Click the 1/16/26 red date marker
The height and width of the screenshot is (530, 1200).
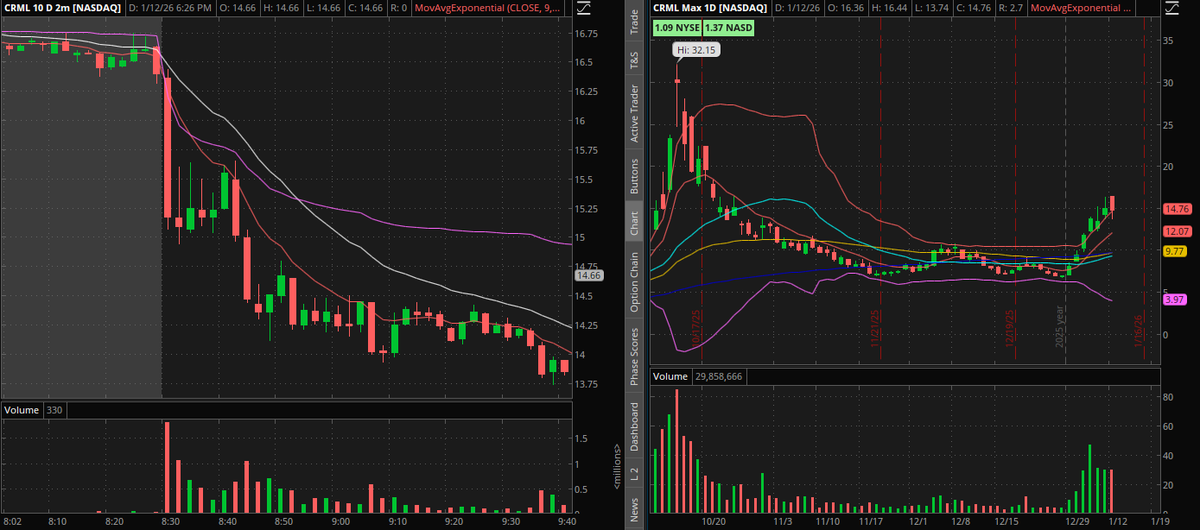[x=1139, y=329]
